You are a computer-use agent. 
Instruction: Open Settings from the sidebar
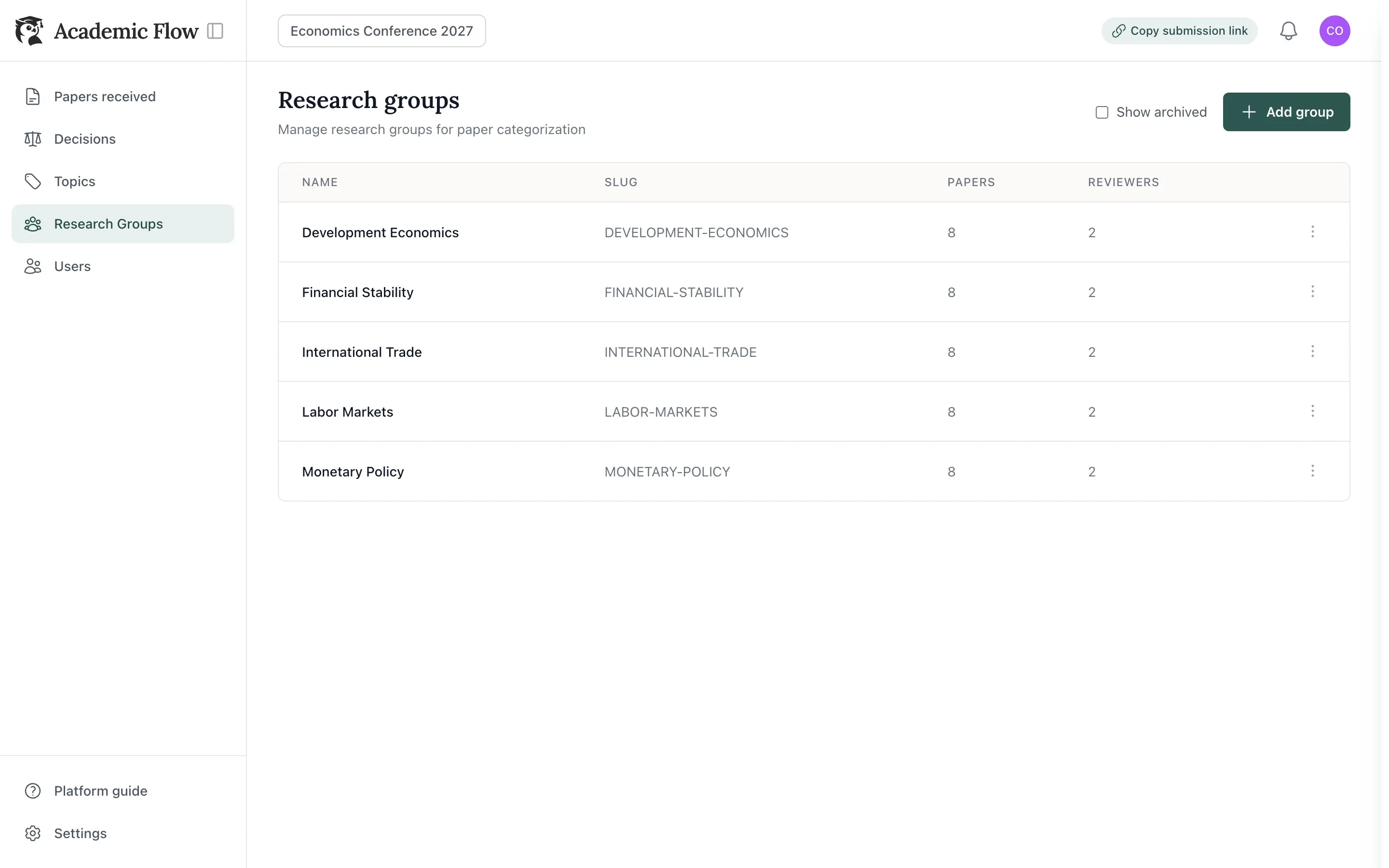click(x=123, y=834)
